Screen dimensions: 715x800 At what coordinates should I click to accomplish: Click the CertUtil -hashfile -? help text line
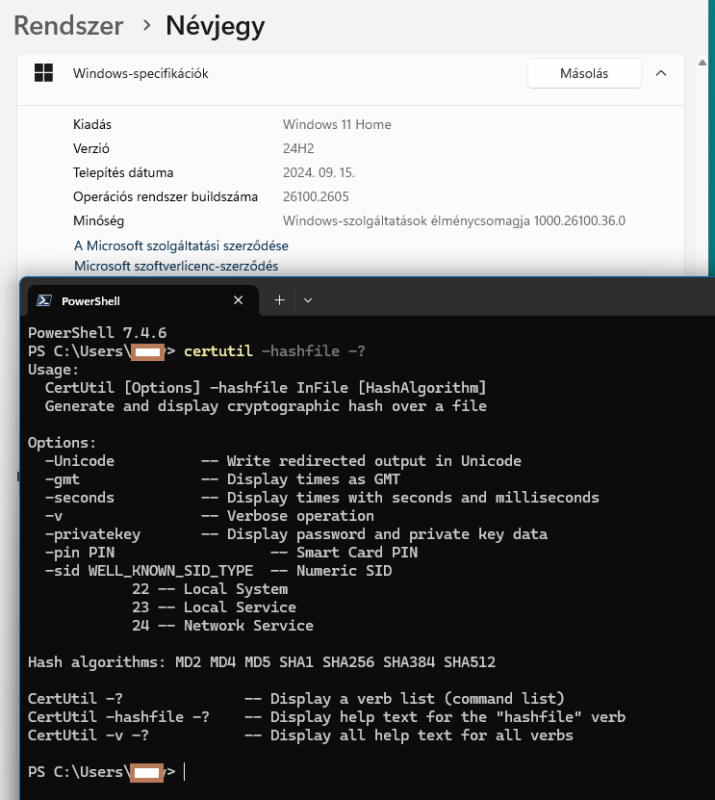point(327,717)
